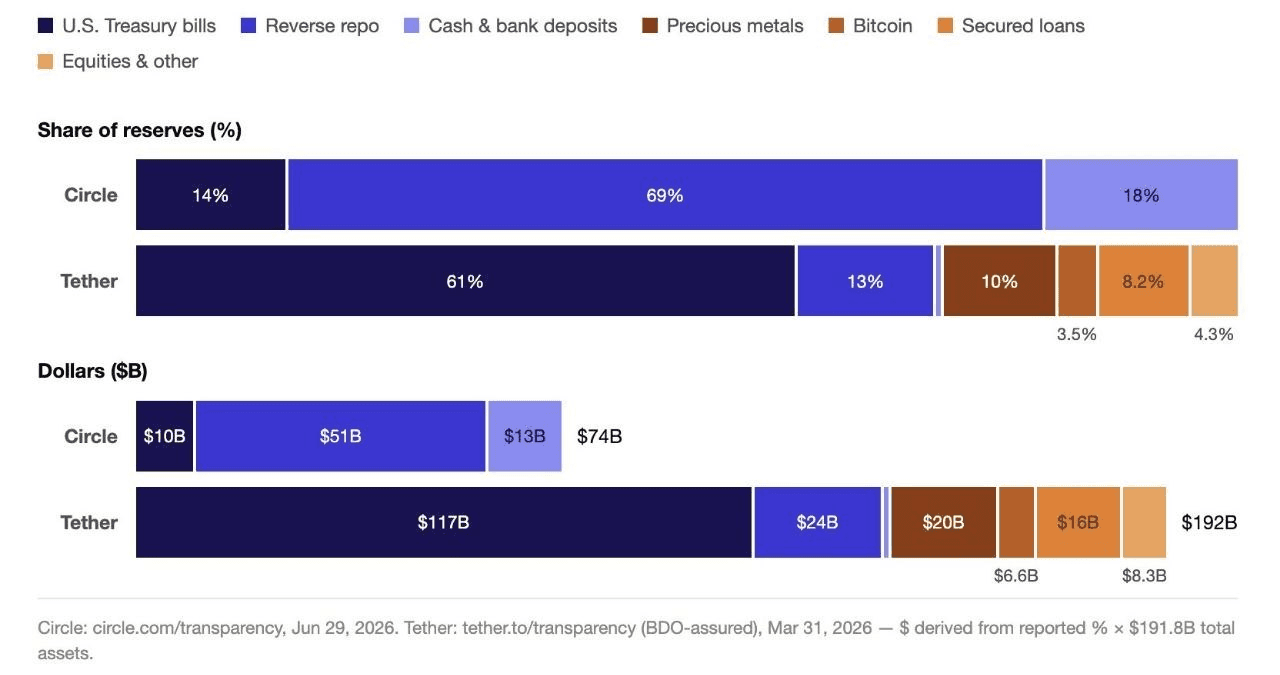Click the Bitcoin legend swatch

click(836, 26)
